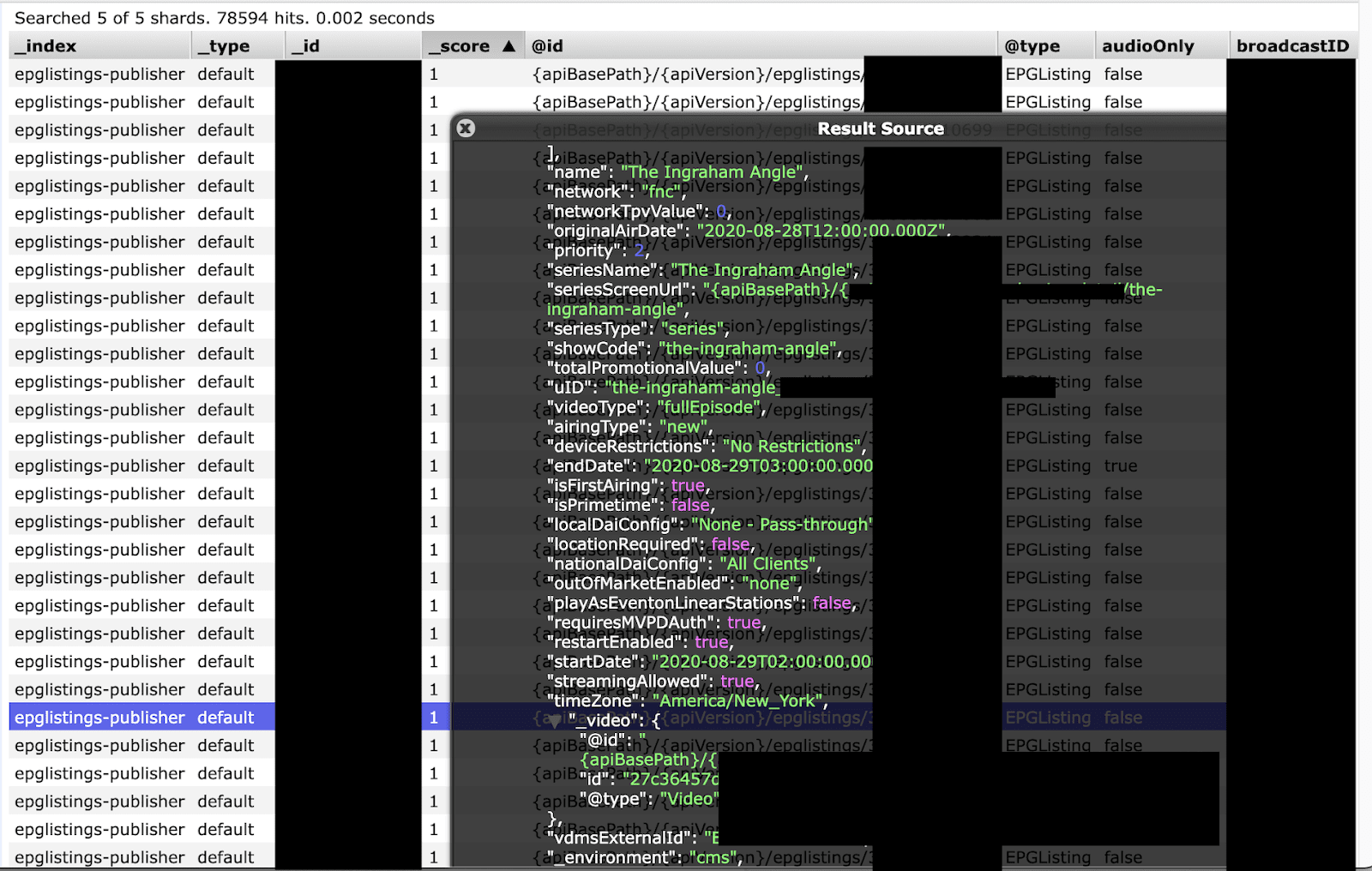The height and width of the screenshot is (871, 1372).
Task: Close the Result Source popup
Action: click(x=466, y=129)
